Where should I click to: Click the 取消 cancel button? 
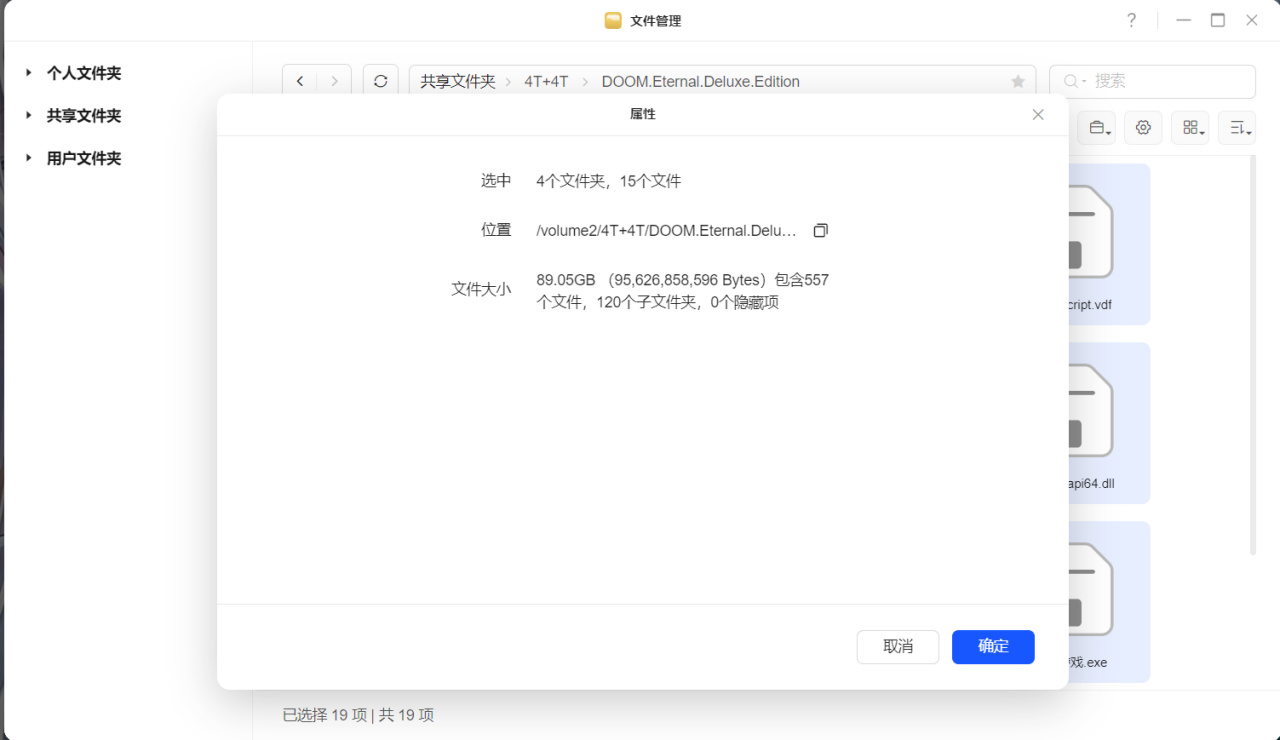point(898,647)
